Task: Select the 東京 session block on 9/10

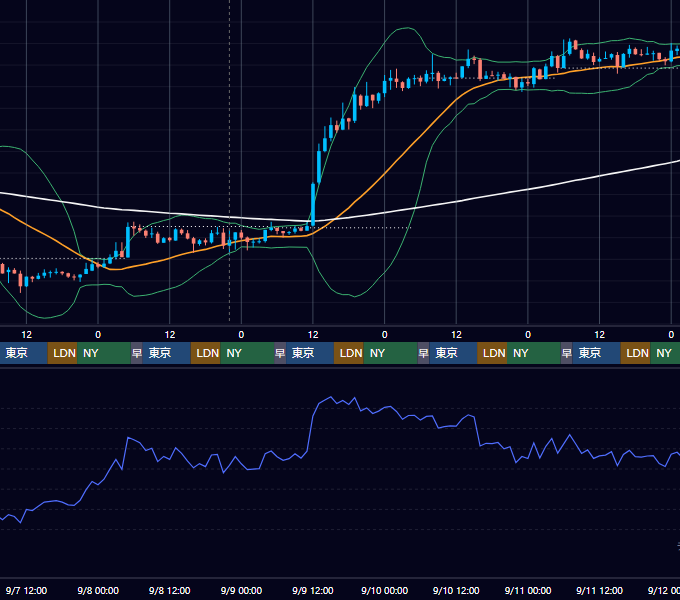Action: click(x=453, y=353)
